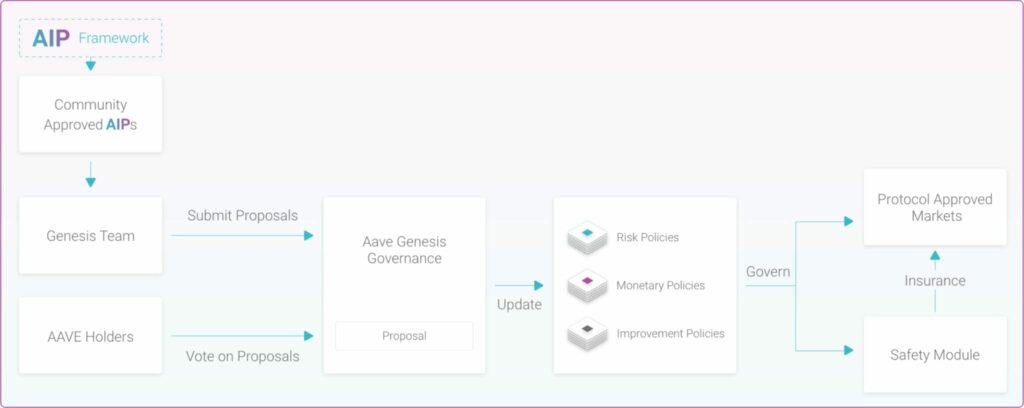Click the arrow above the Genesis Team box
1024x408 pixels.
pyautogui.click(x=91, y=174)
